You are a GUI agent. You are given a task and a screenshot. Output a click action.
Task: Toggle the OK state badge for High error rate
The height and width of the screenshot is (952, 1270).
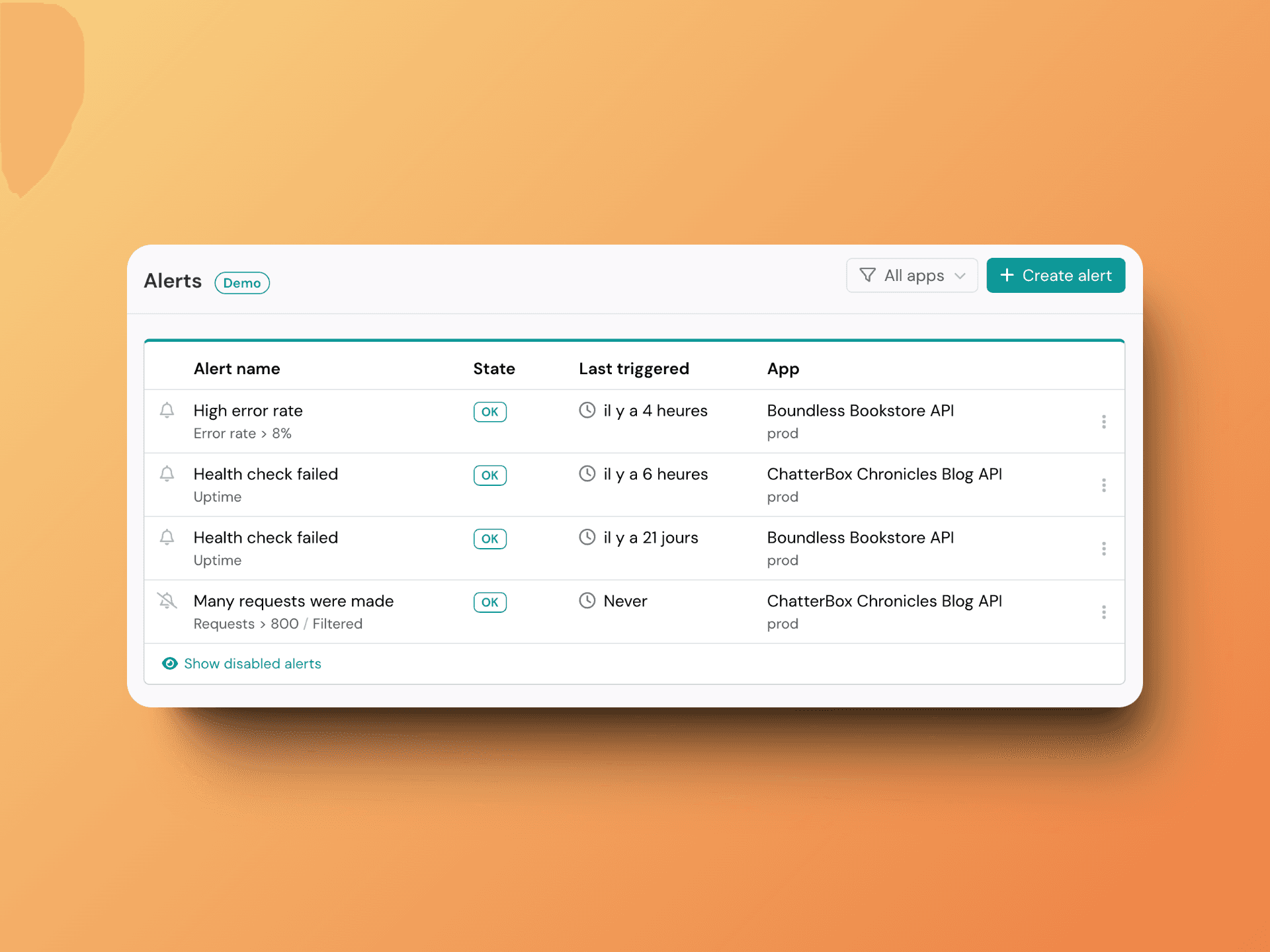tap(489, 411)
